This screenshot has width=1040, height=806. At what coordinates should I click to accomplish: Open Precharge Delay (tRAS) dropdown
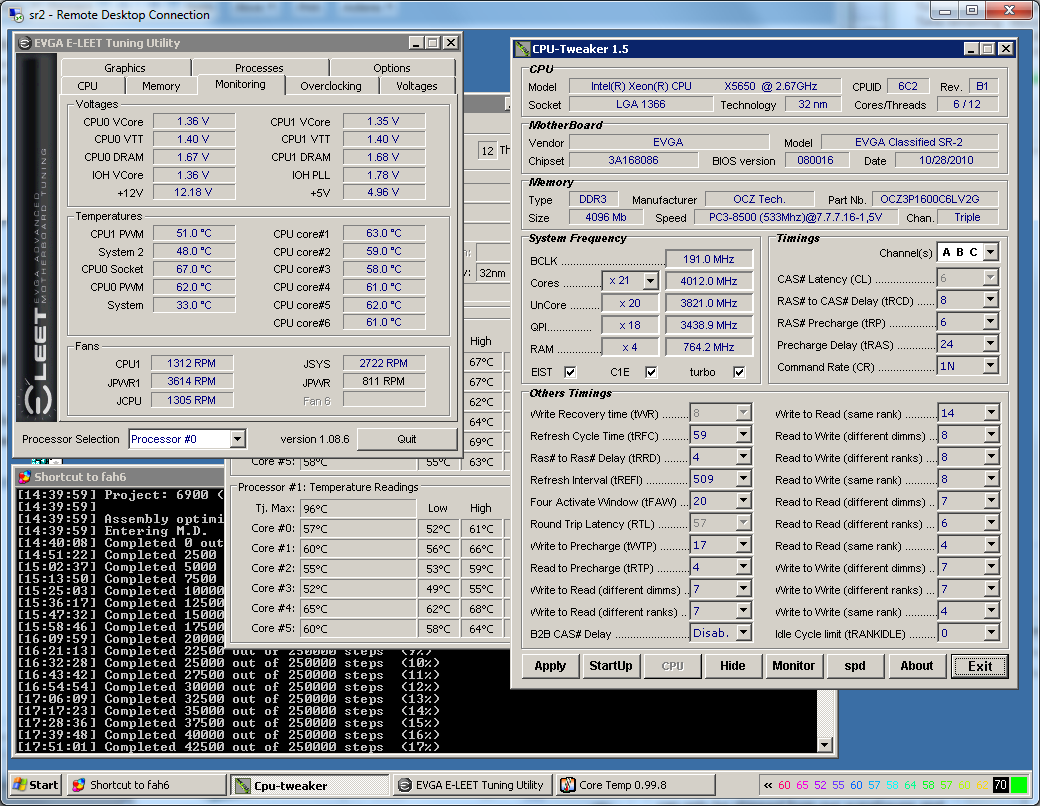point(990,344)
